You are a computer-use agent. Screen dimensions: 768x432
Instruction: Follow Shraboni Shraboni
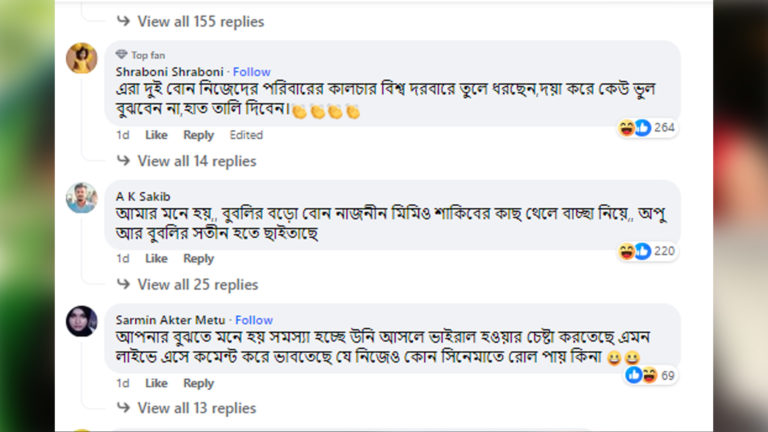(252, 72)
